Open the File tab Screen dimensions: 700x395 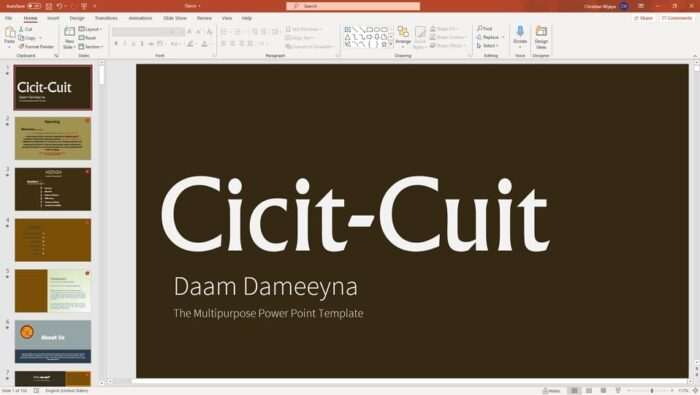point(8,18)
